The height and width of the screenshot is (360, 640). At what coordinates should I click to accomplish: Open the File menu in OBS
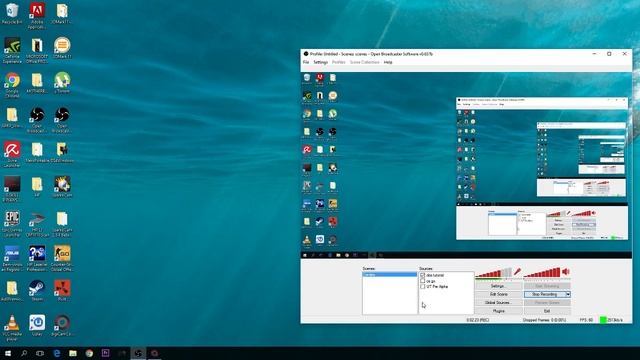[x=306, y=62]
